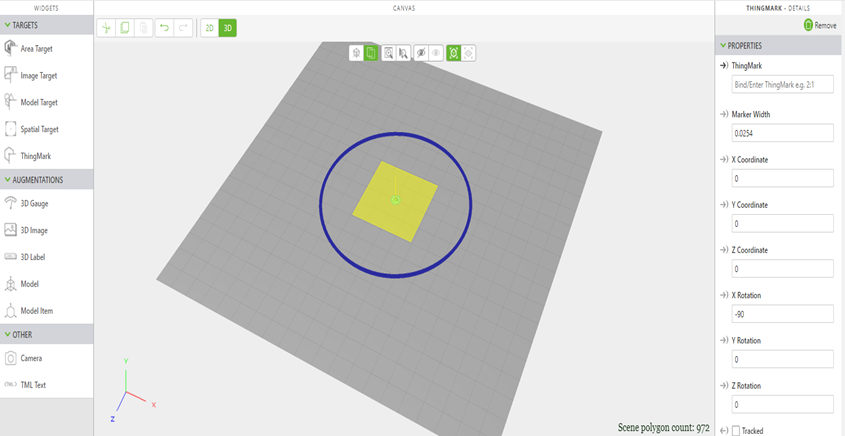Click binding arrow beside X Rotation
Image resolution: width=845 pixels, height=436 pixels.
point(724,295)
